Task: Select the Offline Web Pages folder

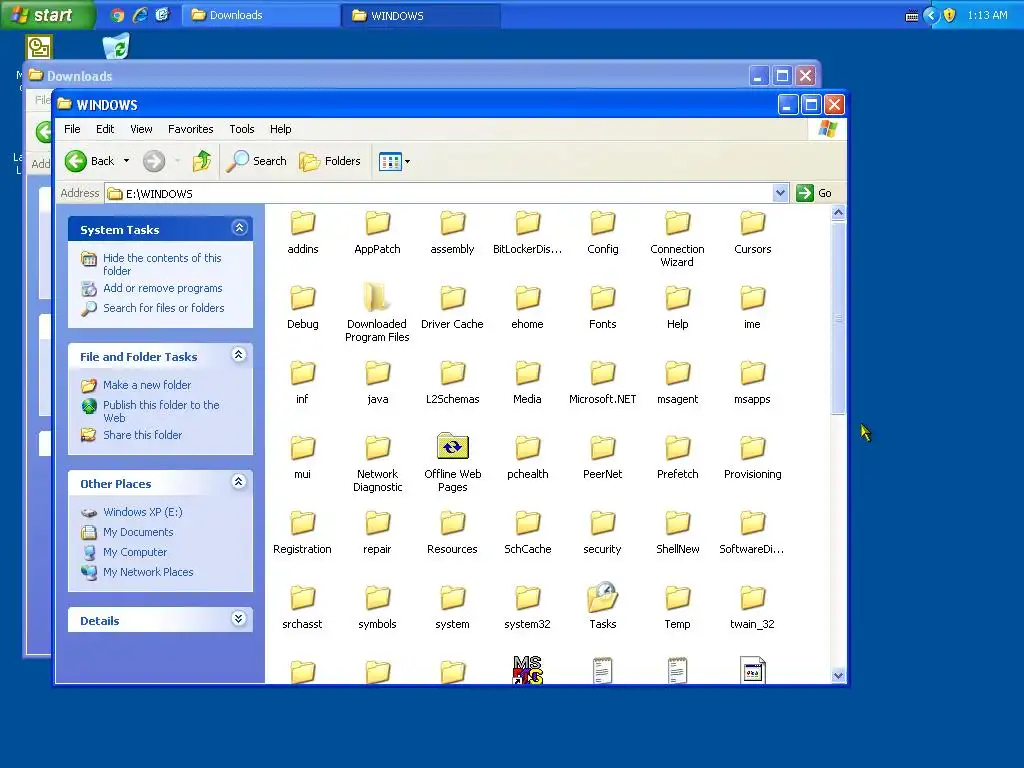Action: coord(452,462)
